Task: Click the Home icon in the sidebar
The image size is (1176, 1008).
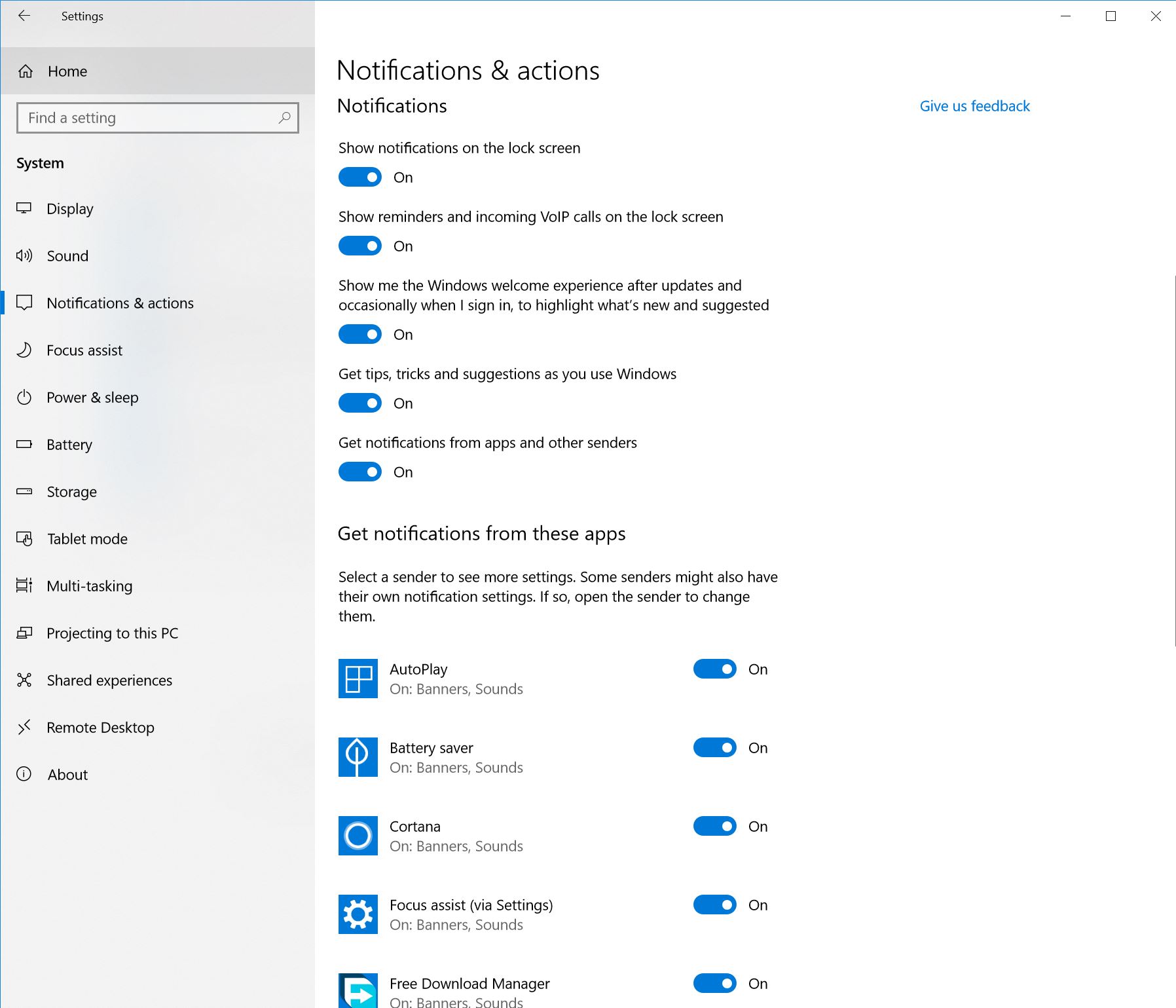Action: pos(26,71)
